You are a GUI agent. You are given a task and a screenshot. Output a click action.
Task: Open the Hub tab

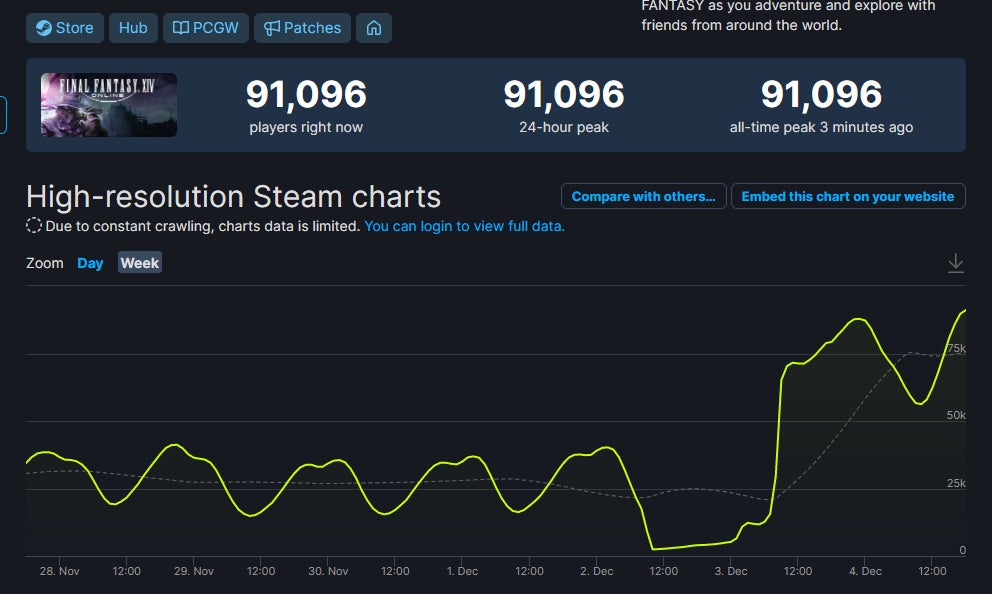133,28
